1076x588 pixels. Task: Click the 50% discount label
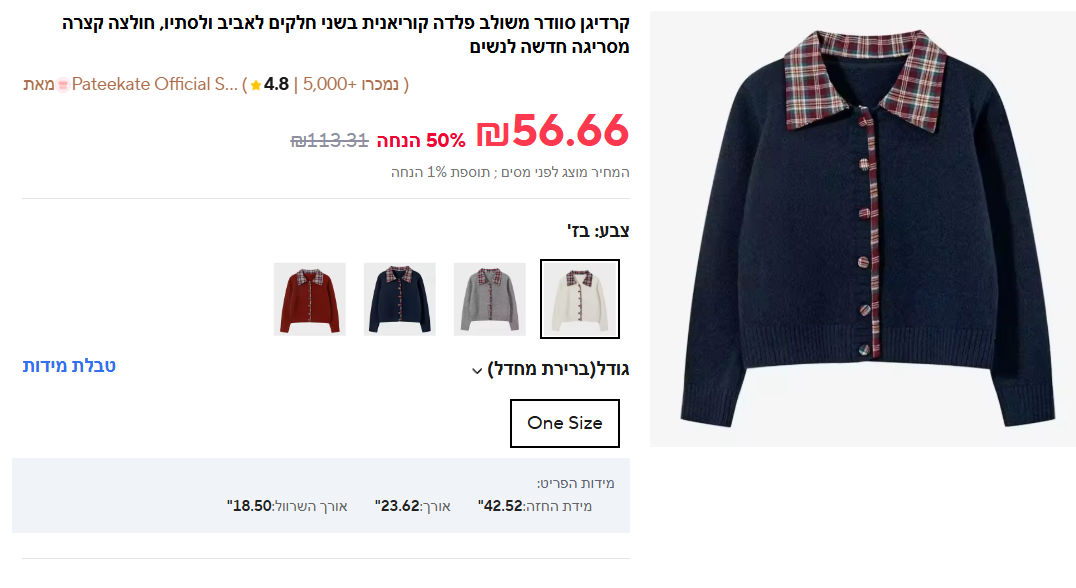click(421, 141)
